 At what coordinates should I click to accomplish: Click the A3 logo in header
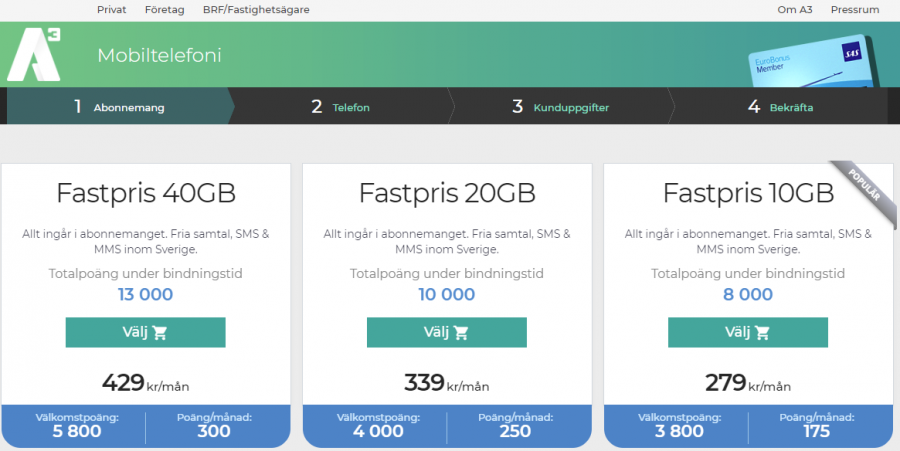tap(34, 55)
